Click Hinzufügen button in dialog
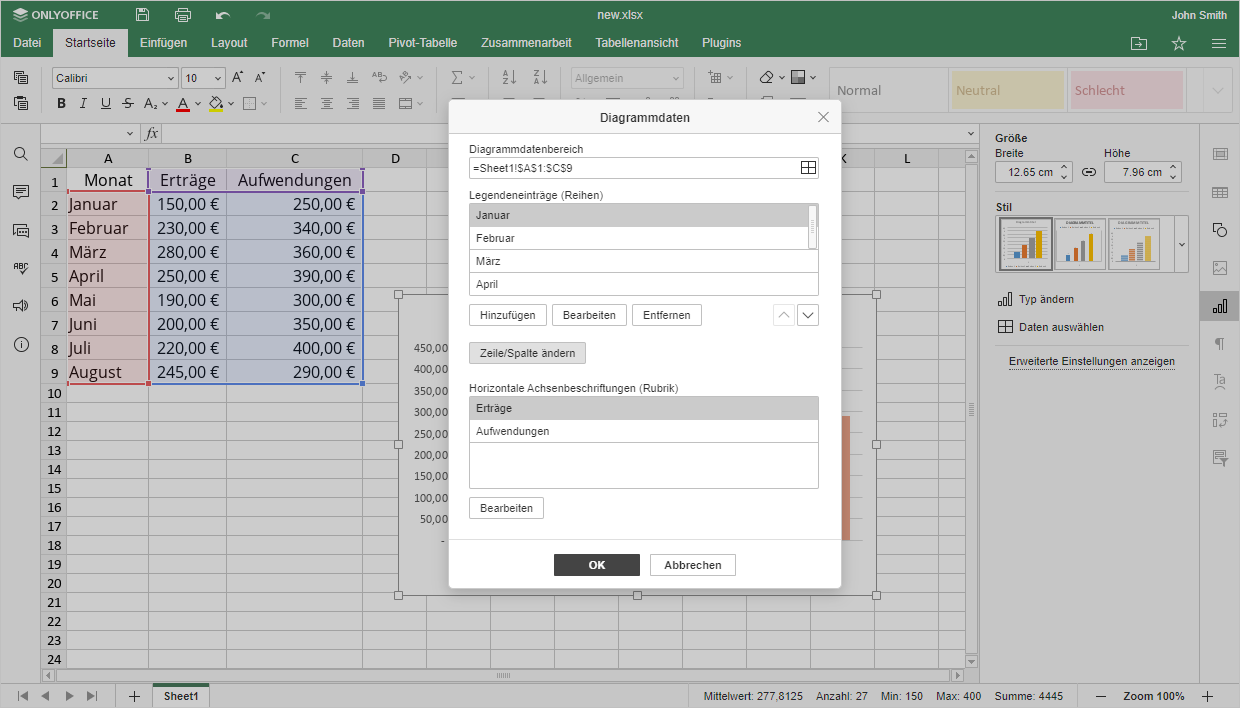Image resolution: width=1240 pixels, height=708 pixels. [x=508, y=315]
